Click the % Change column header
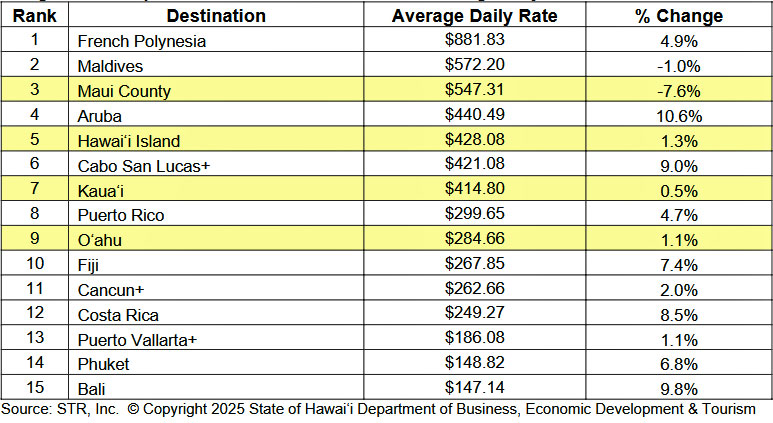773x423 pixels. click(679, 16)
